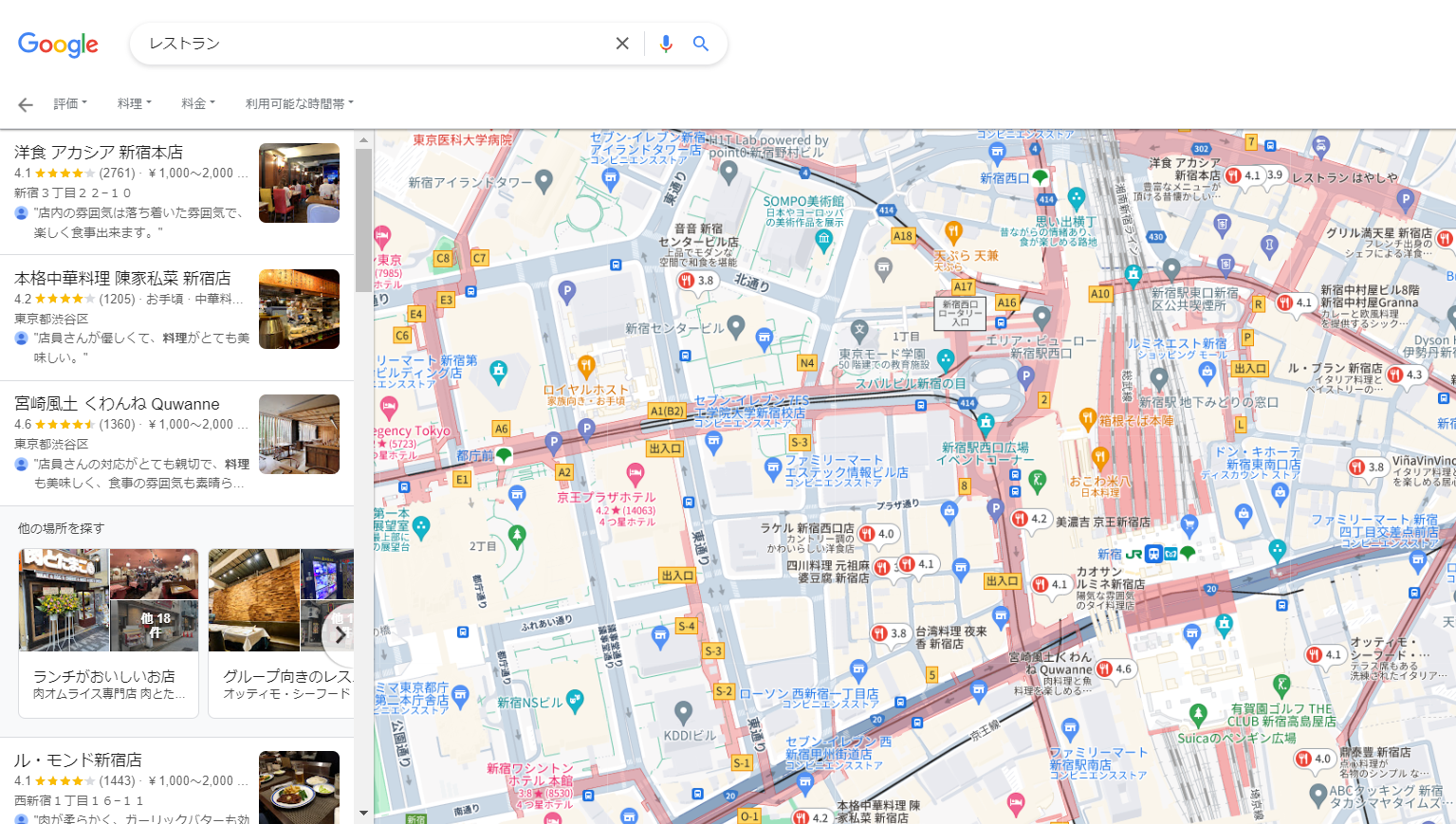Open the 利用可能な時間帯 filter dropdown
Image resolution: width=1456 pixels, height=824 pixels.
pyautogui.click(x=300, y=103)
